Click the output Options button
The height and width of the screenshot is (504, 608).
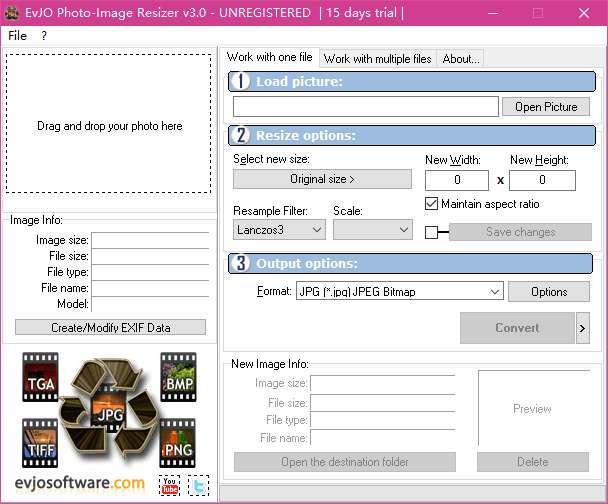[x=549, y=292]
